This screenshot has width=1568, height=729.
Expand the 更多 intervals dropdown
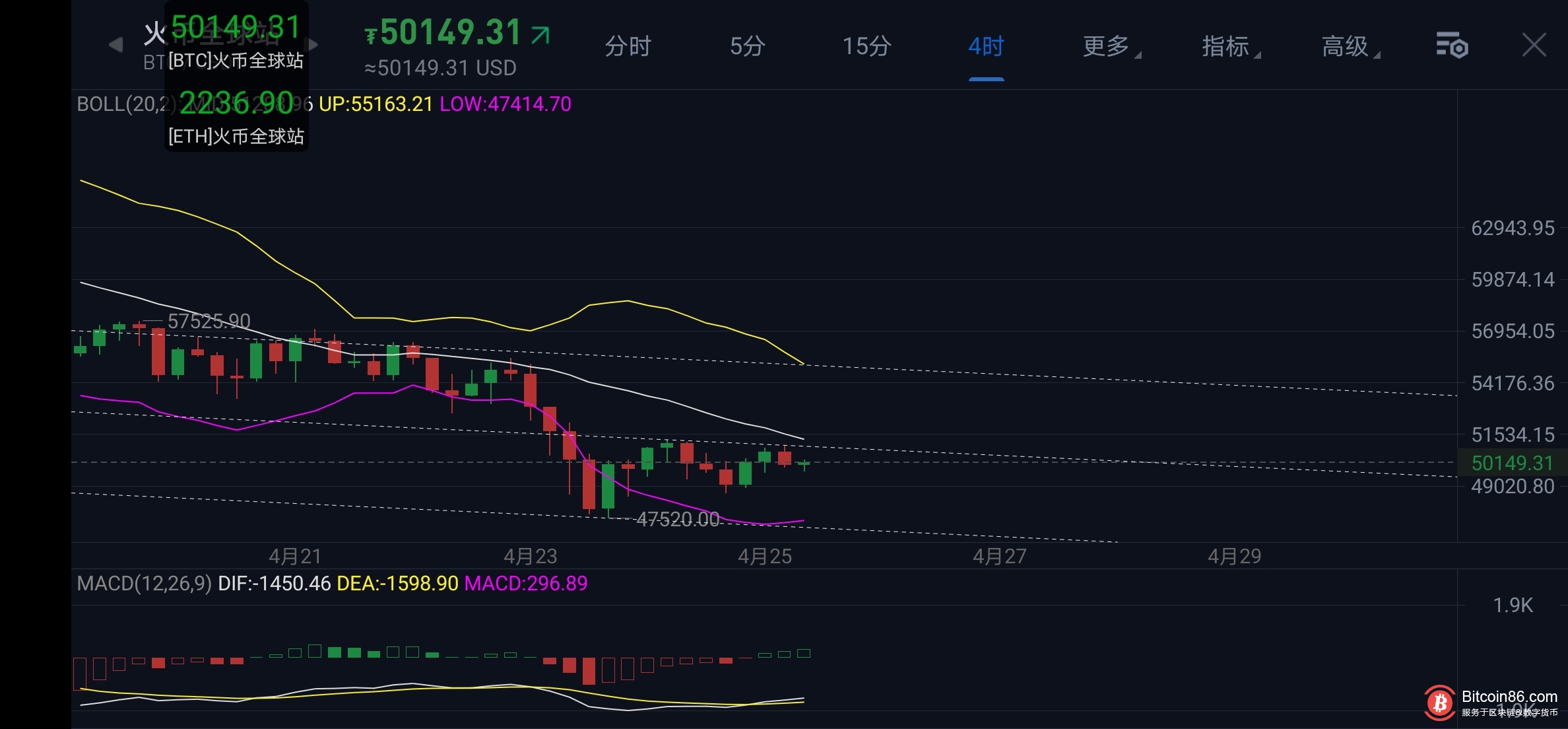[1107, 46]
